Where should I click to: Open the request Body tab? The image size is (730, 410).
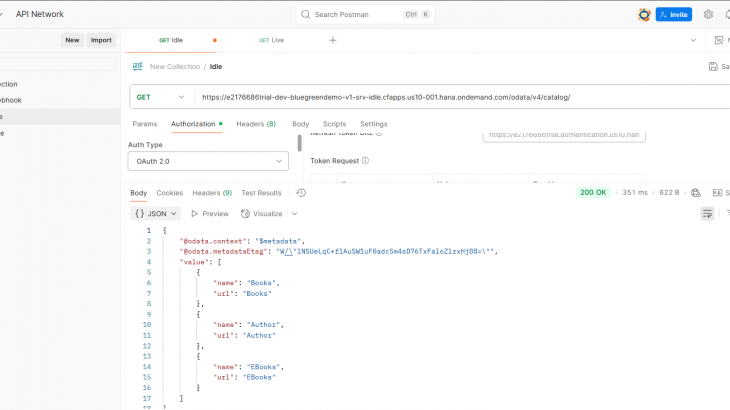pos(301,124)
